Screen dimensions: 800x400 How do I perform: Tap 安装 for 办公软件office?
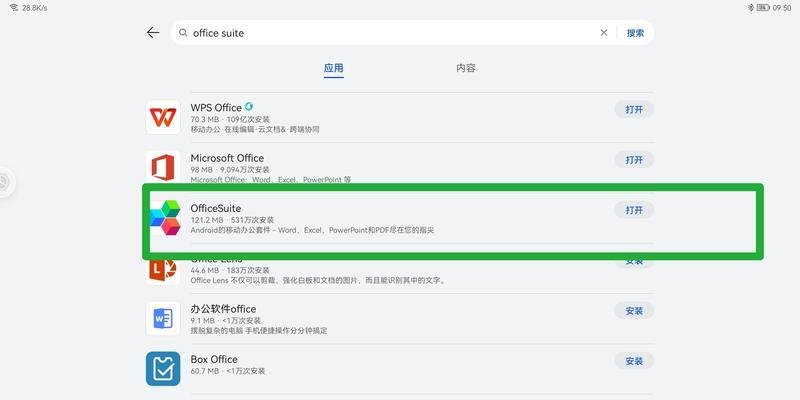click(x=634, y=310)
